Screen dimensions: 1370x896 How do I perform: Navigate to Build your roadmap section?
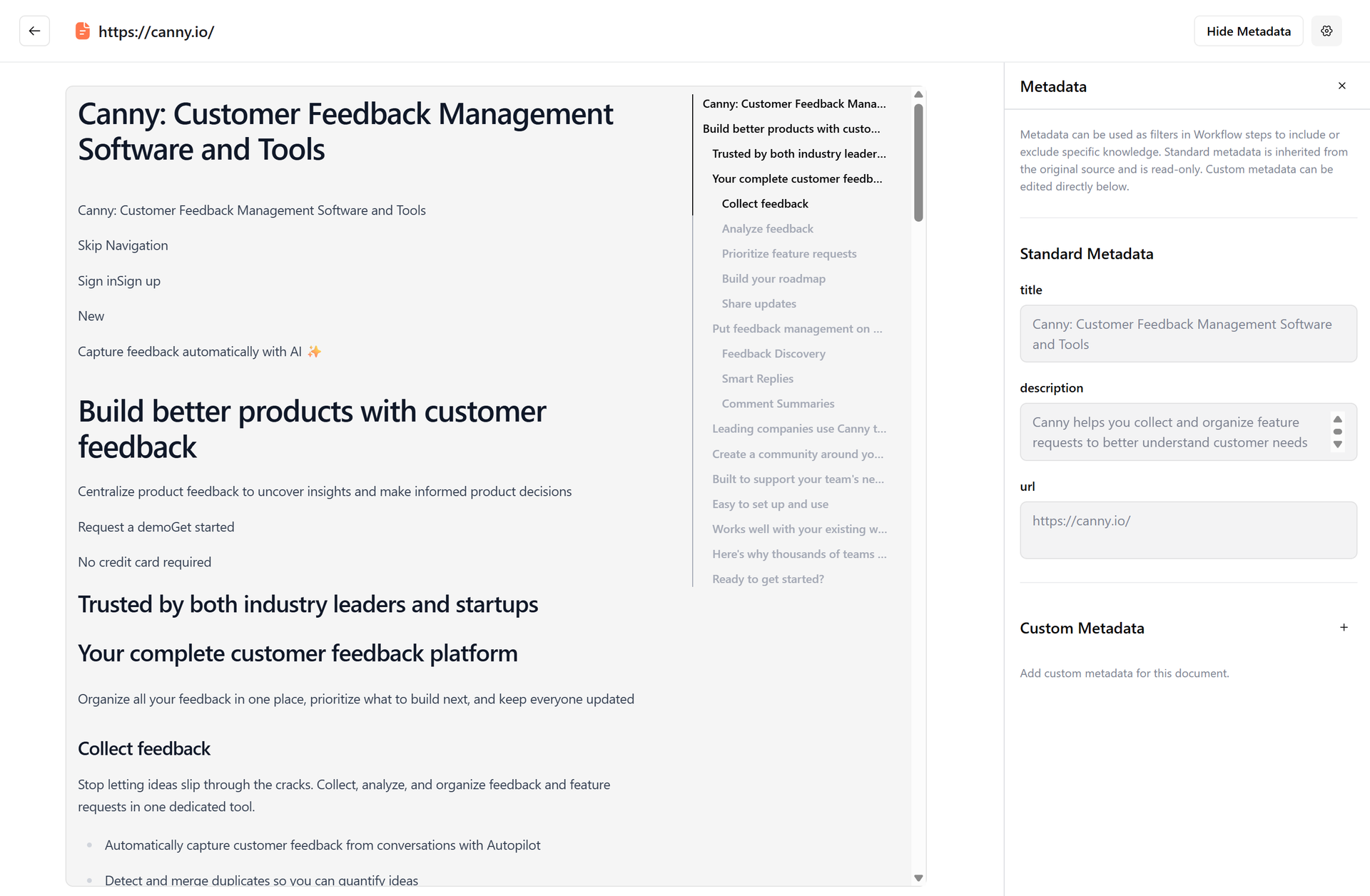(x=773, y=279)
